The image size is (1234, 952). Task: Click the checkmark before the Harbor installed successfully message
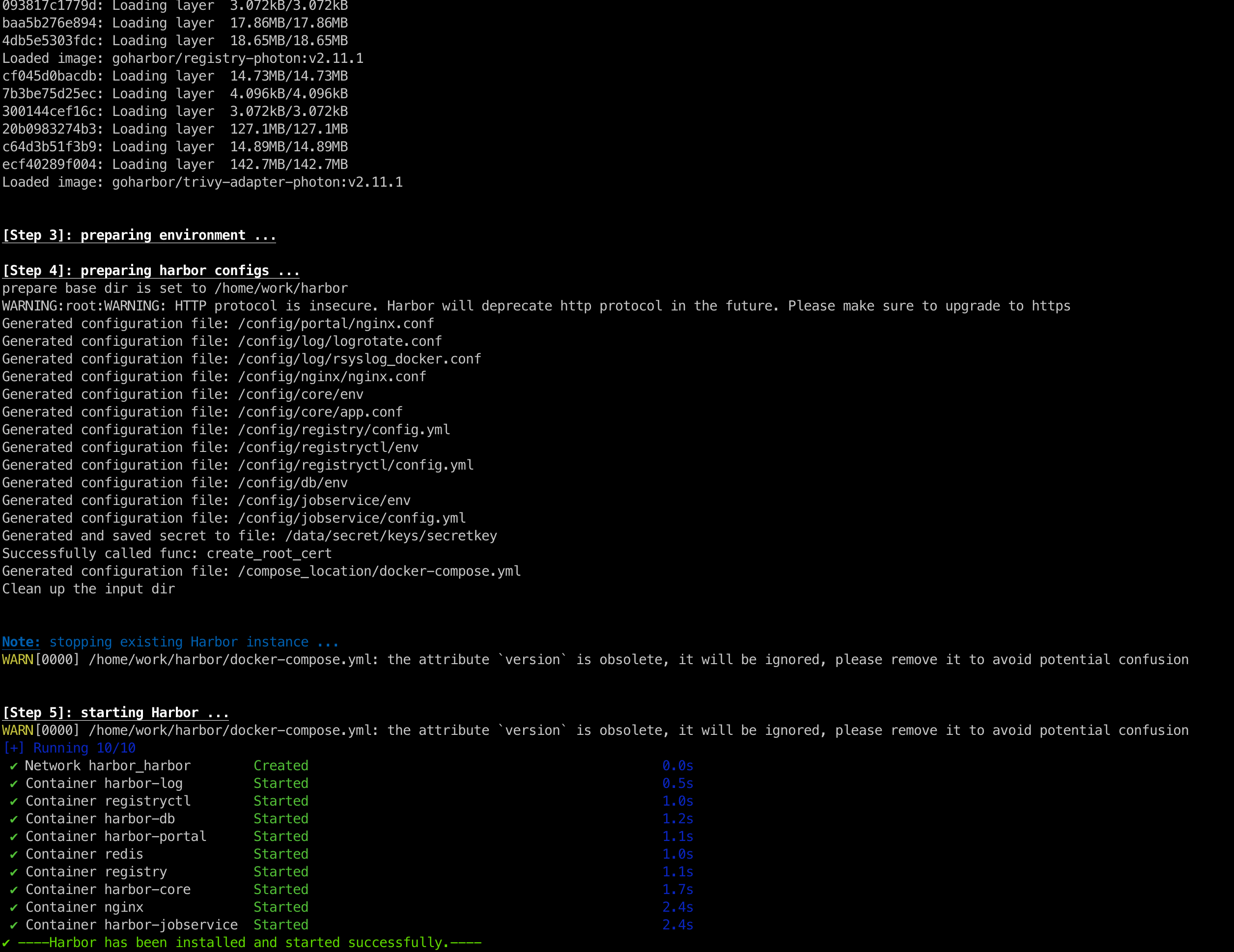[6, 943]
